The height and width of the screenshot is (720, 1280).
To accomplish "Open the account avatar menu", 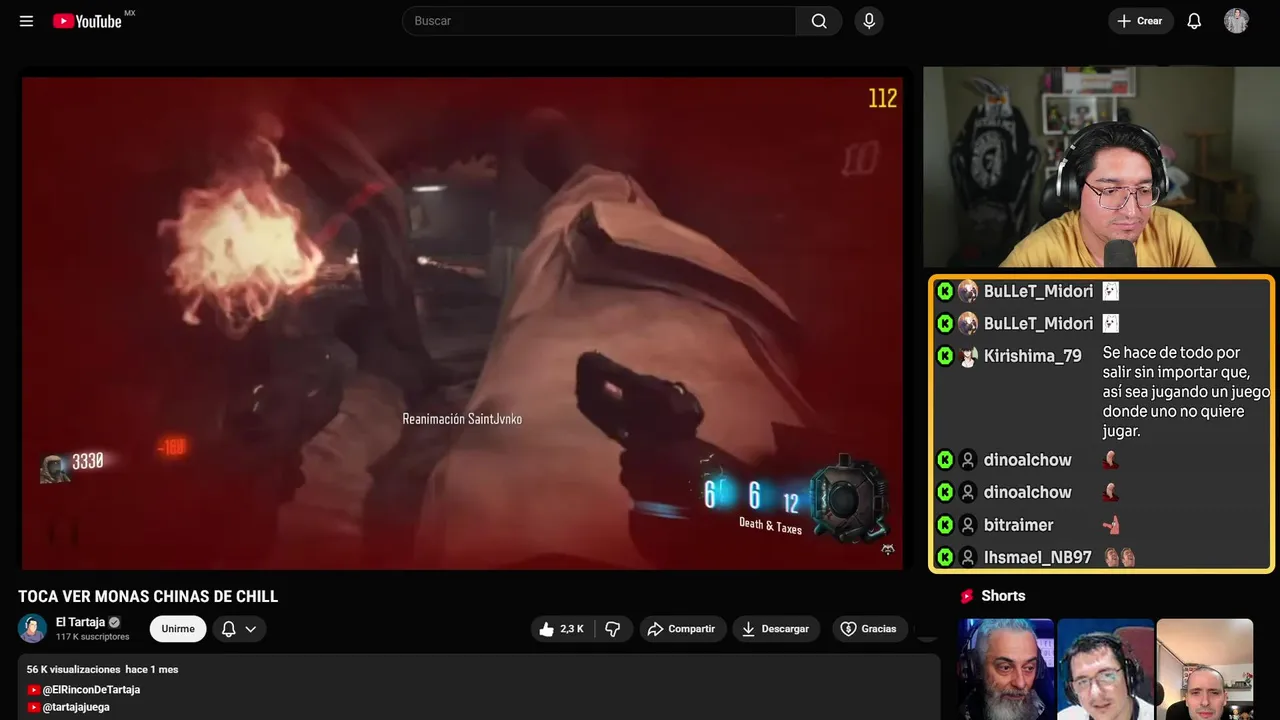I will point(1236,21).
